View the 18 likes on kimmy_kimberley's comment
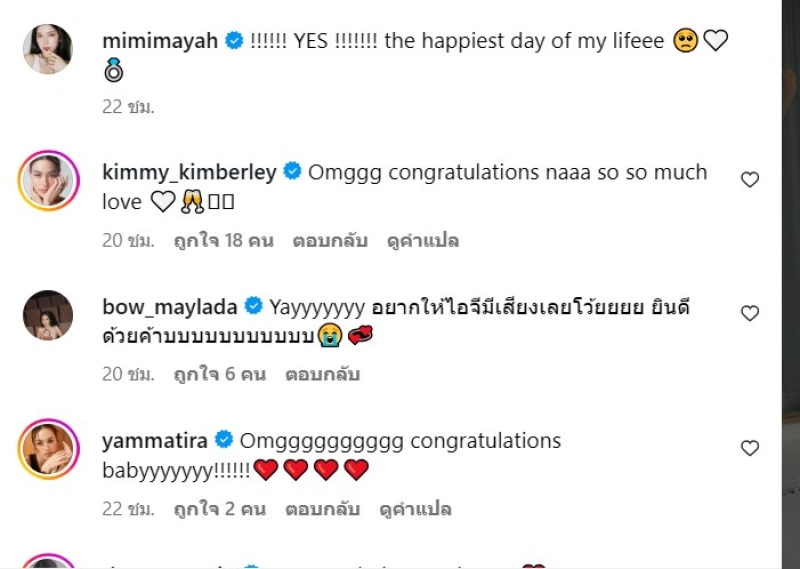 (223, 241)
